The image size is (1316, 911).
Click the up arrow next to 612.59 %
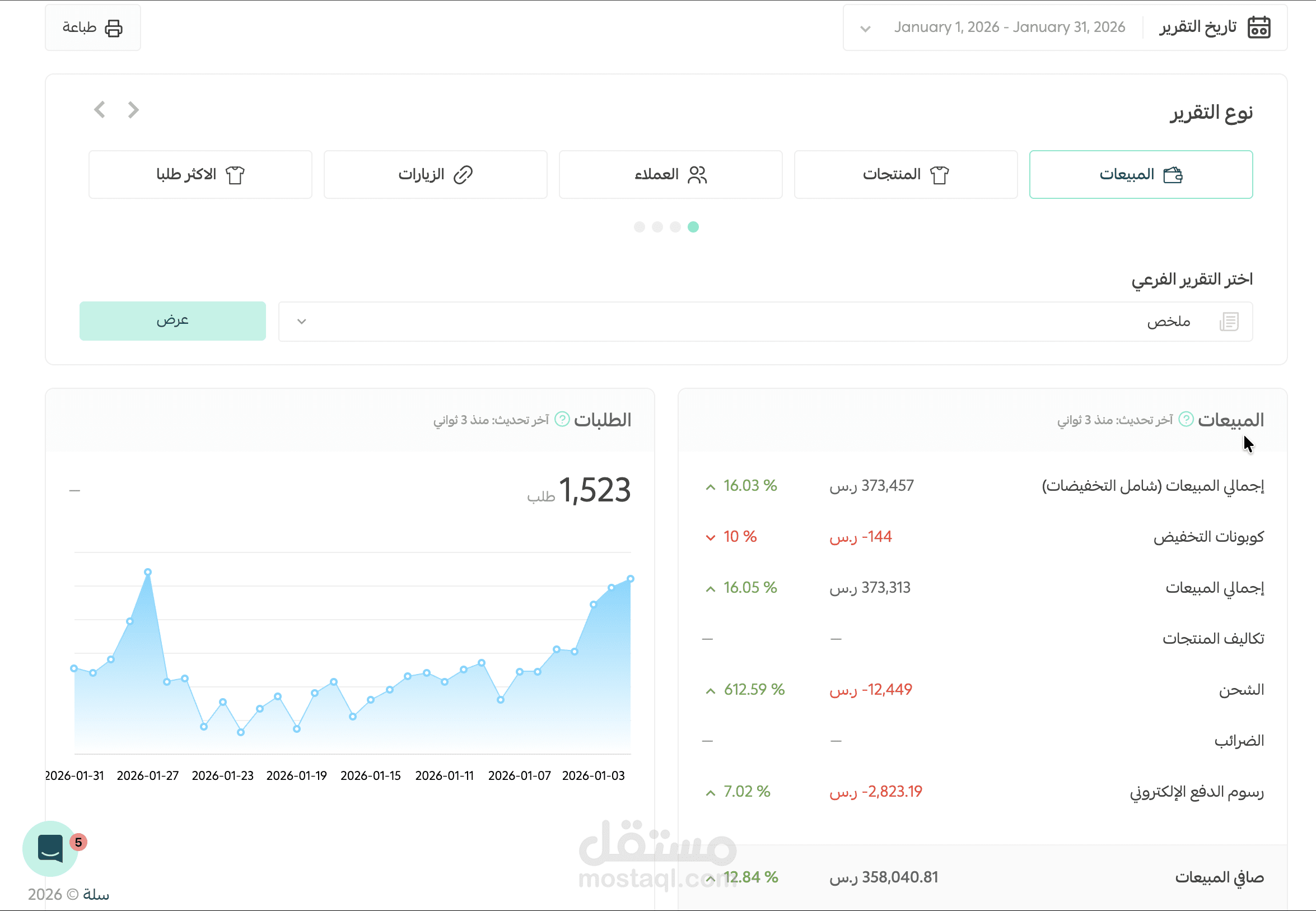coord(710,691)
